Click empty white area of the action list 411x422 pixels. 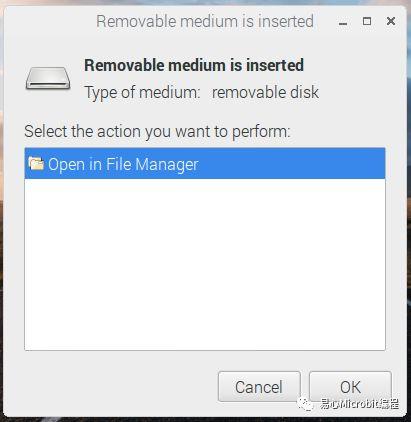pos(205,263)
